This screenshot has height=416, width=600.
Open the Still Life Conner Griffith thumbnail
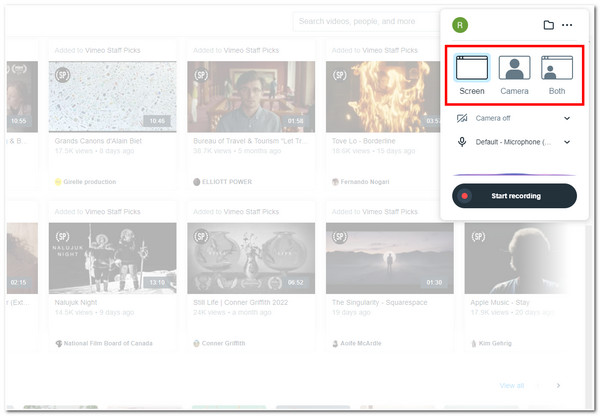click(x=251, y=258)
